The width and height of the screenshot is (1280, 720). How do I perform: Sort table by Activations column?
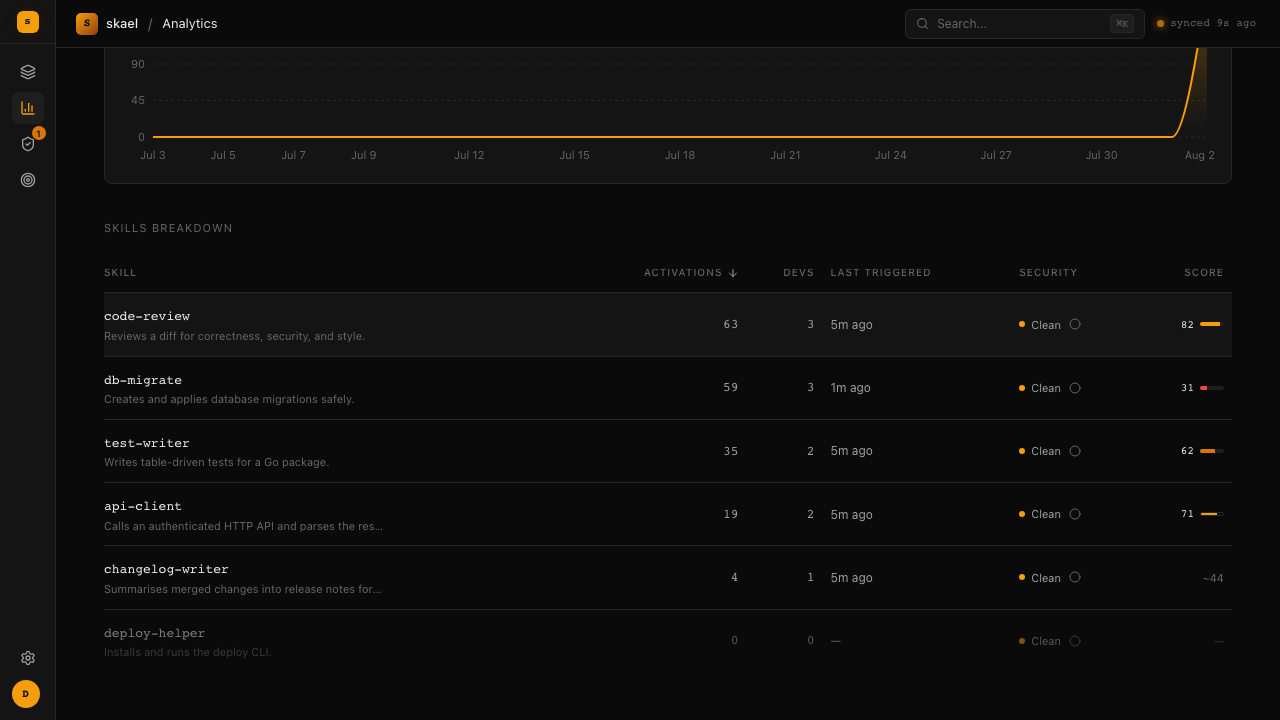point(691,273)
